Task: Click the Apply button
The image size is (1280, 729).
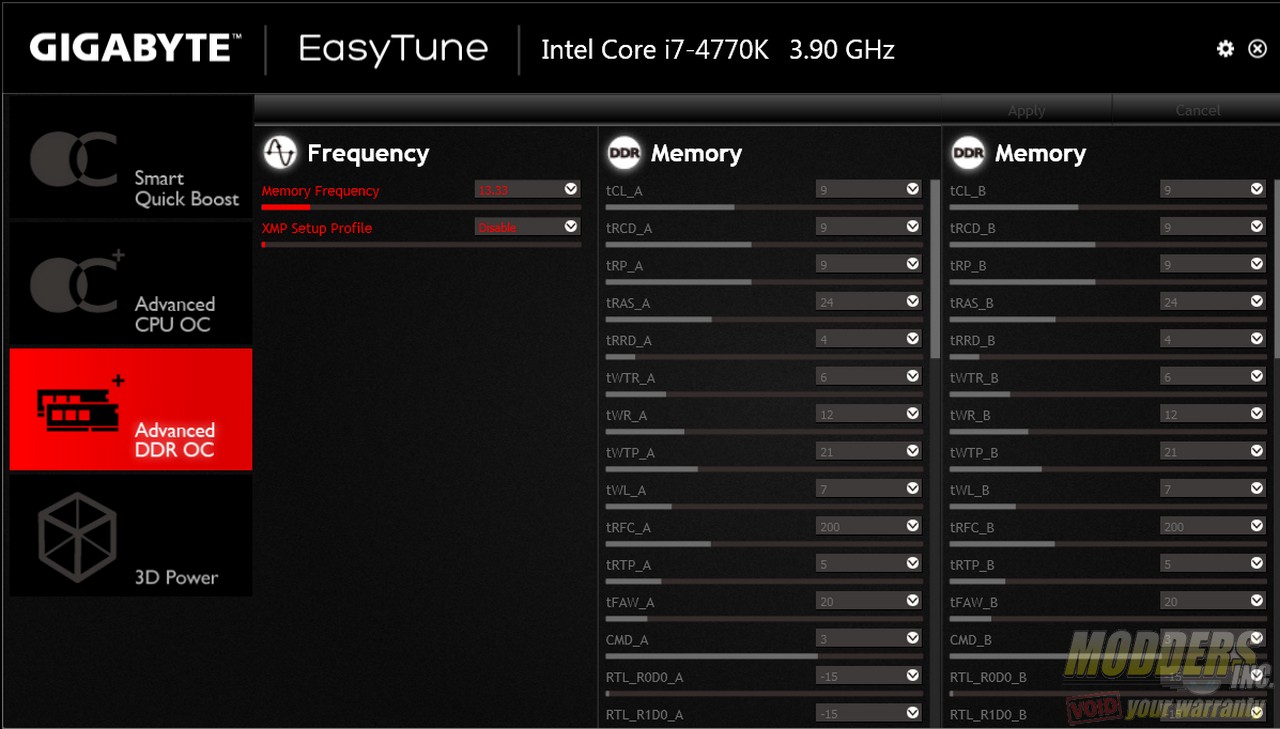Action: tap(1027, 110)
